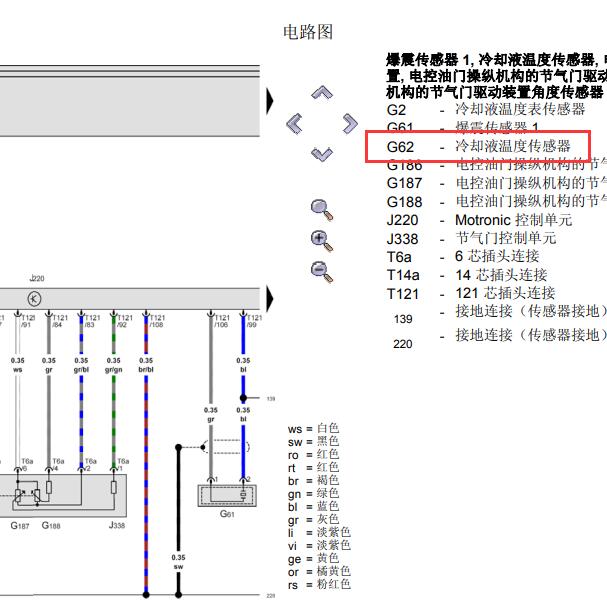Click the gn = 绿色 color code entry

[x=314, y=494]
